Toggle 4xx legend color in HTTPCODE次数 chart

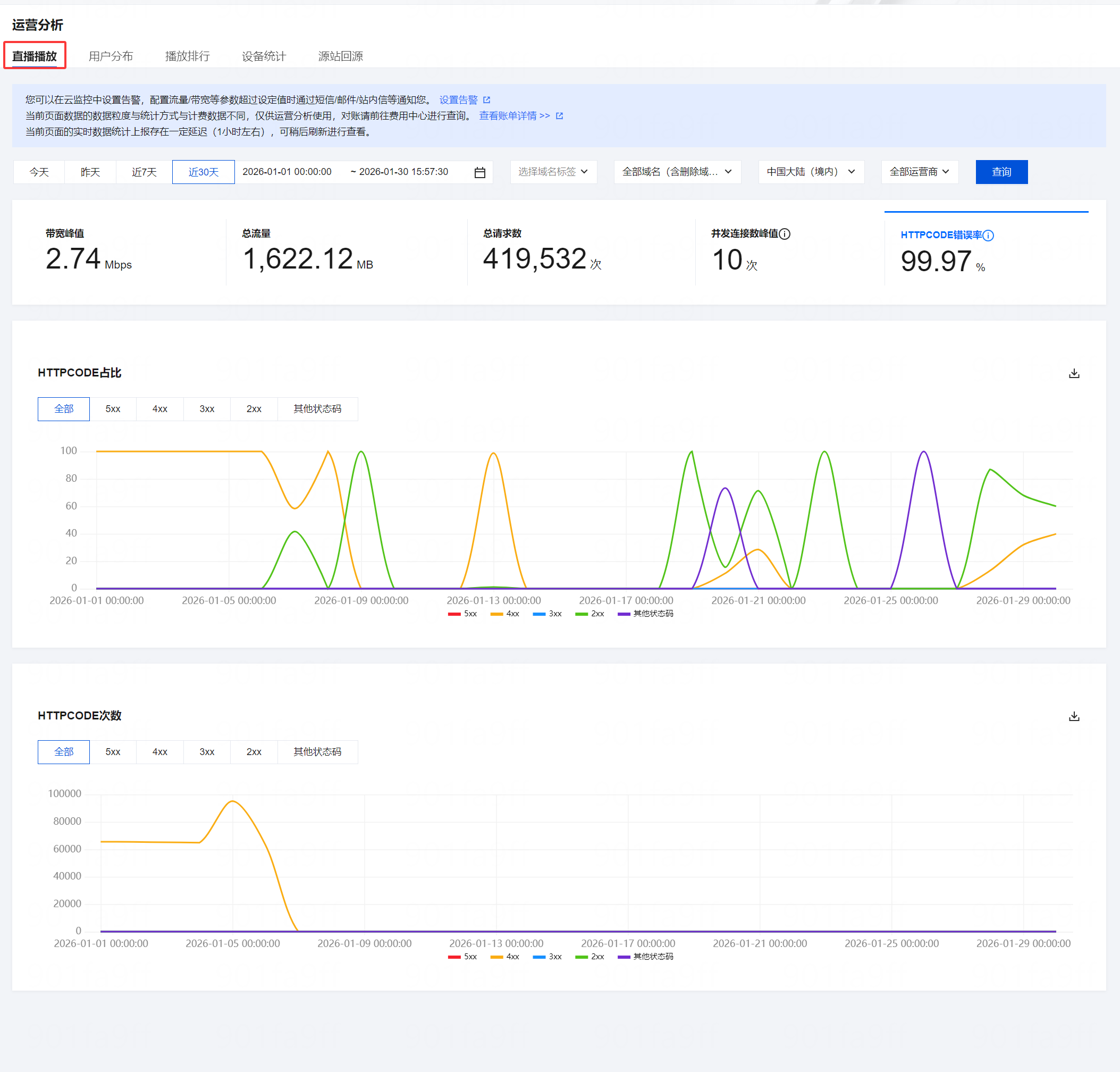[x=496, y=957]
